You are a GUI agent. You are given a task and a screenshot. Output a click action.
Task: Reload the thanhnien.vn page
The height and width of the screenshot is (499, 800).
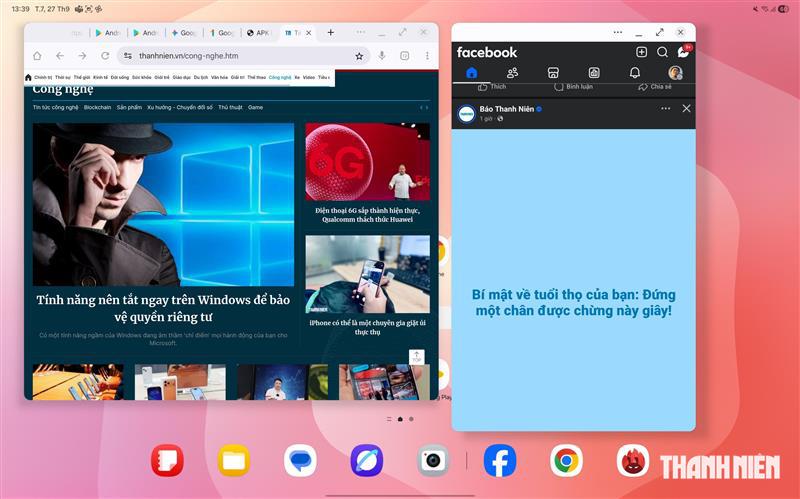pyautogui.click(x=105, y=56)
